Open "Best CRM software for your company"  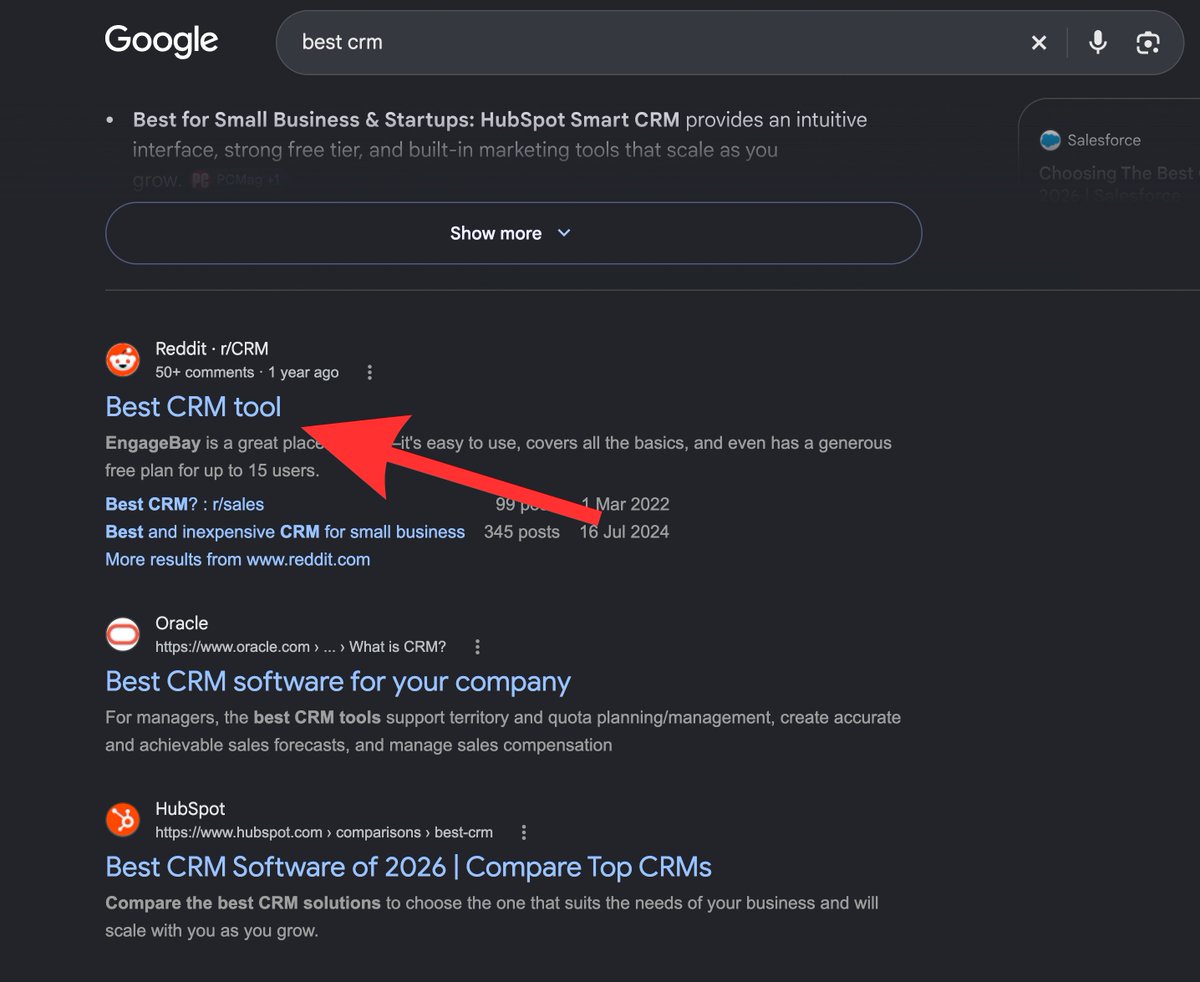(x=338, y=682)
